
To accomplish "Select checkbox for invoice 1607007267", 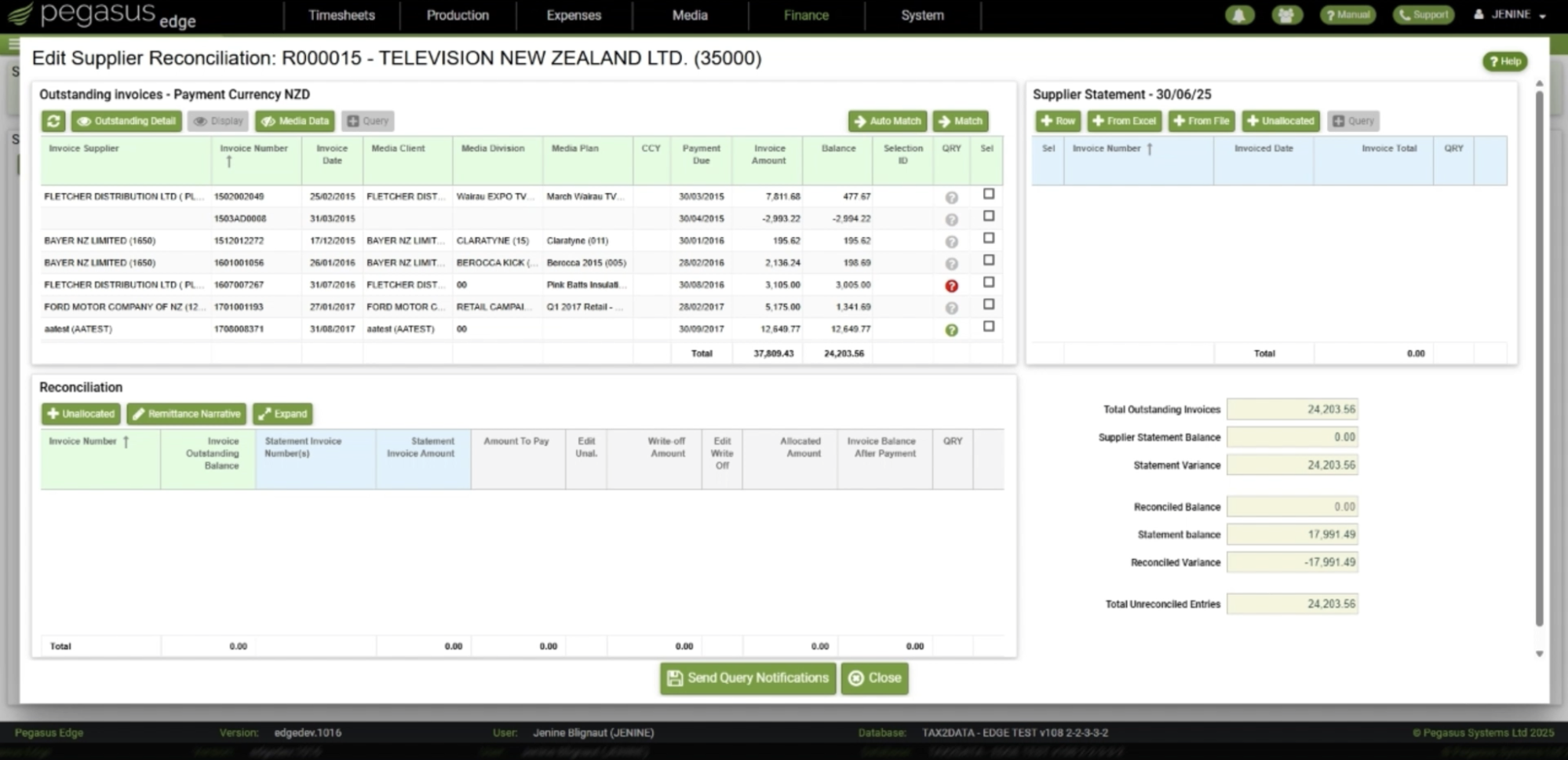I will (988, 282).
